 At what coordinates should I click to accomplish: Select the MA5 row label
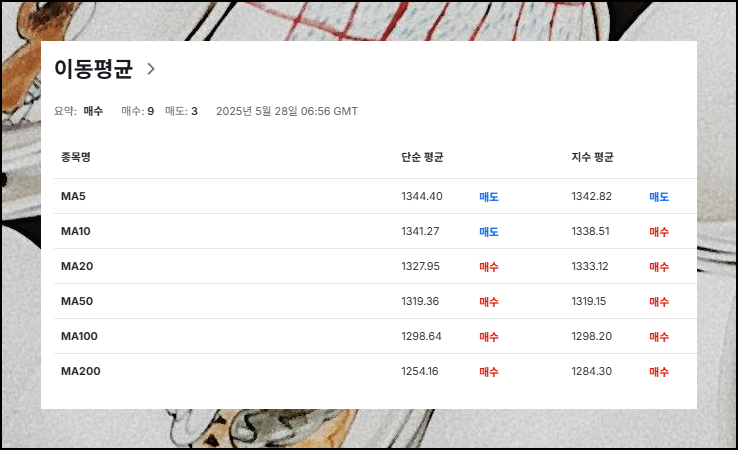[73, 196]
